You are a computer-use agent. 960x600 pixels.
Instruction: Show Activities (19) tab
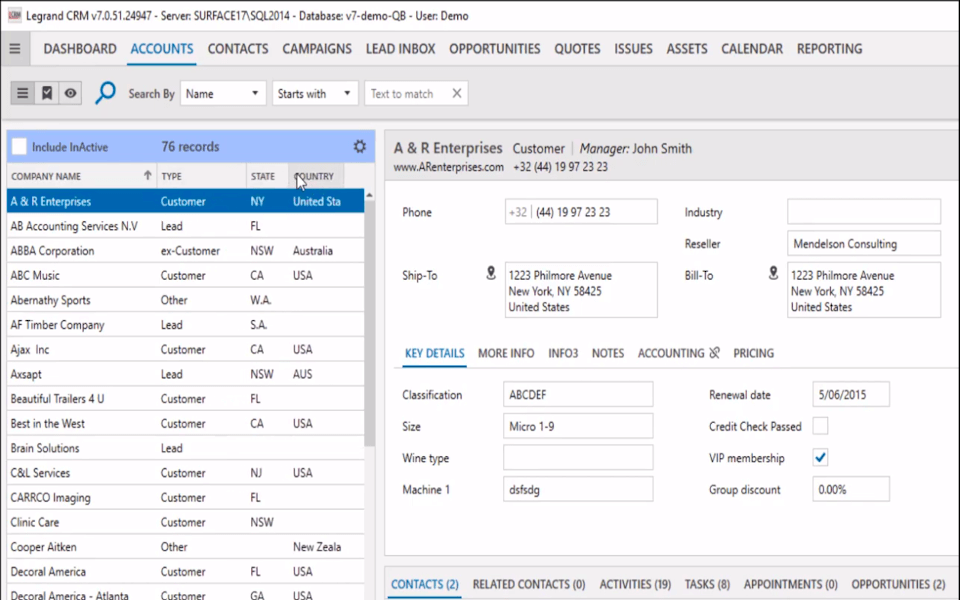[x=635, y=584]
